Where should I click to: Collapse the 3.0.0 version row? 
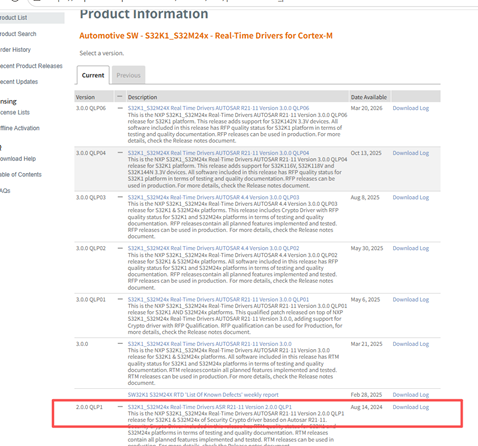pyautogui.click(x=120, y=343)
